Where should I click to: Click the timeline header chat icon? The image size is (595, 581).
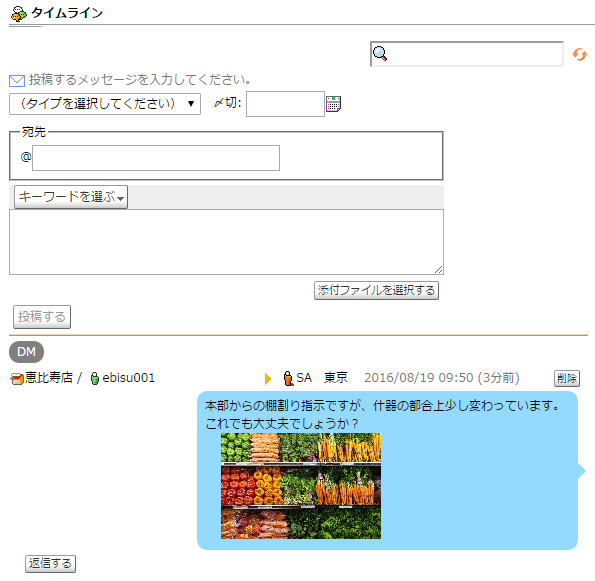point(19,14)
